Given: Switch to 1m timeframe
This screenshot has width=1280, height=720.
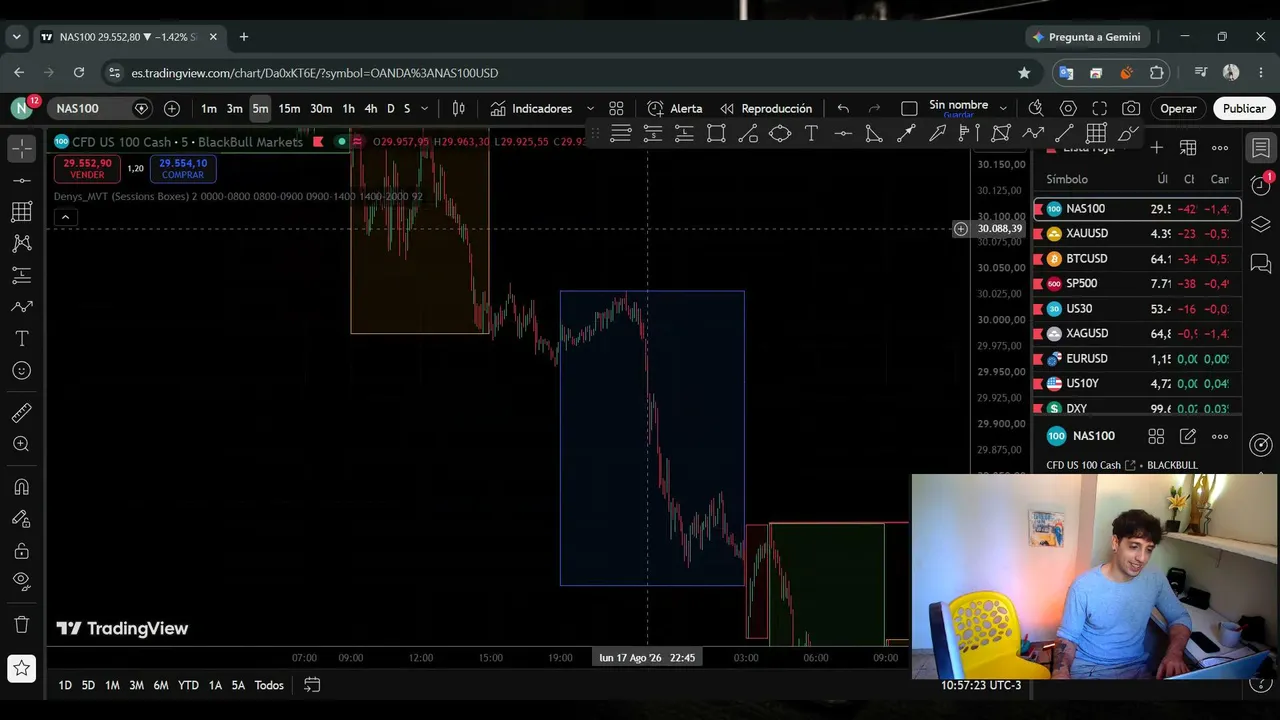Looking at the screenshot, I should [209, 108].
